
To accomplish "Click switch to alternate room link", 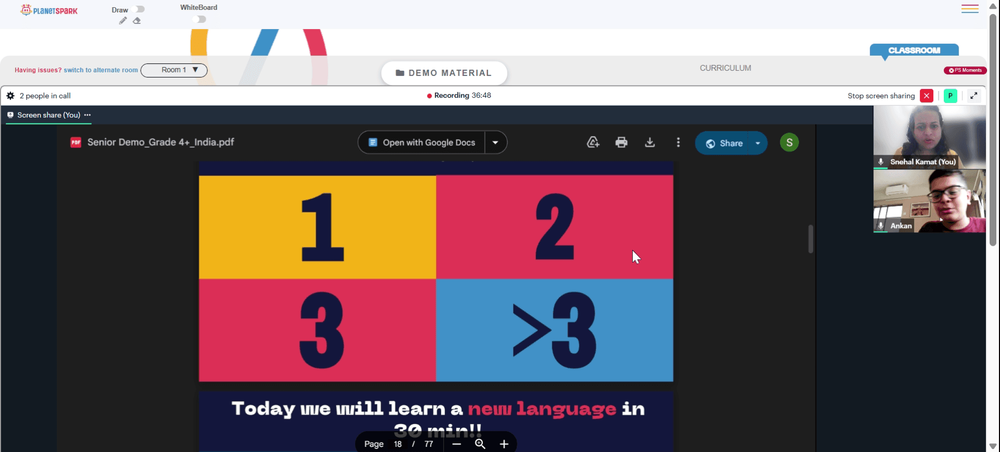I will click(x=101, y=70).
